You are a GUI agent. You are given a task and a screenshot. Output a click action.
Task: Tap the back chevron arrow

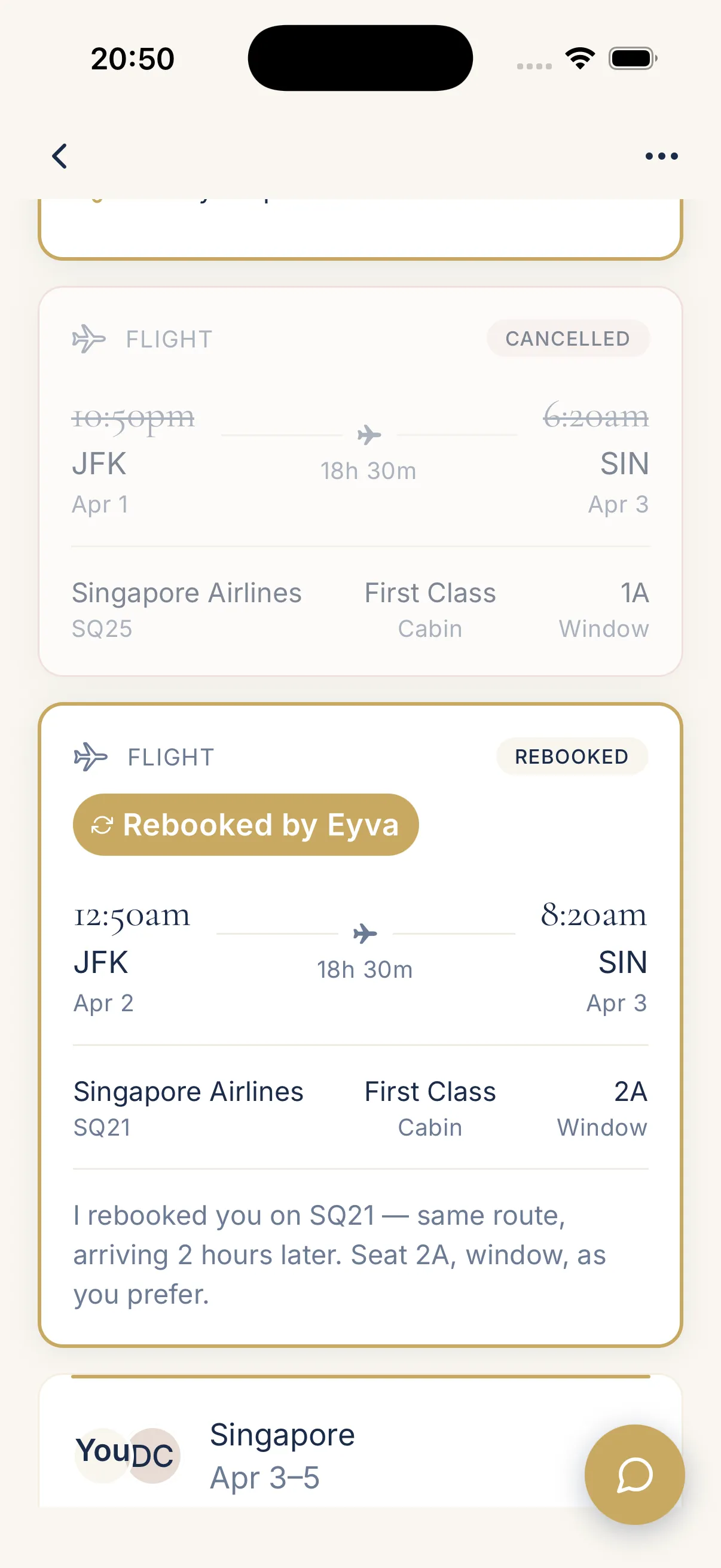60,157
